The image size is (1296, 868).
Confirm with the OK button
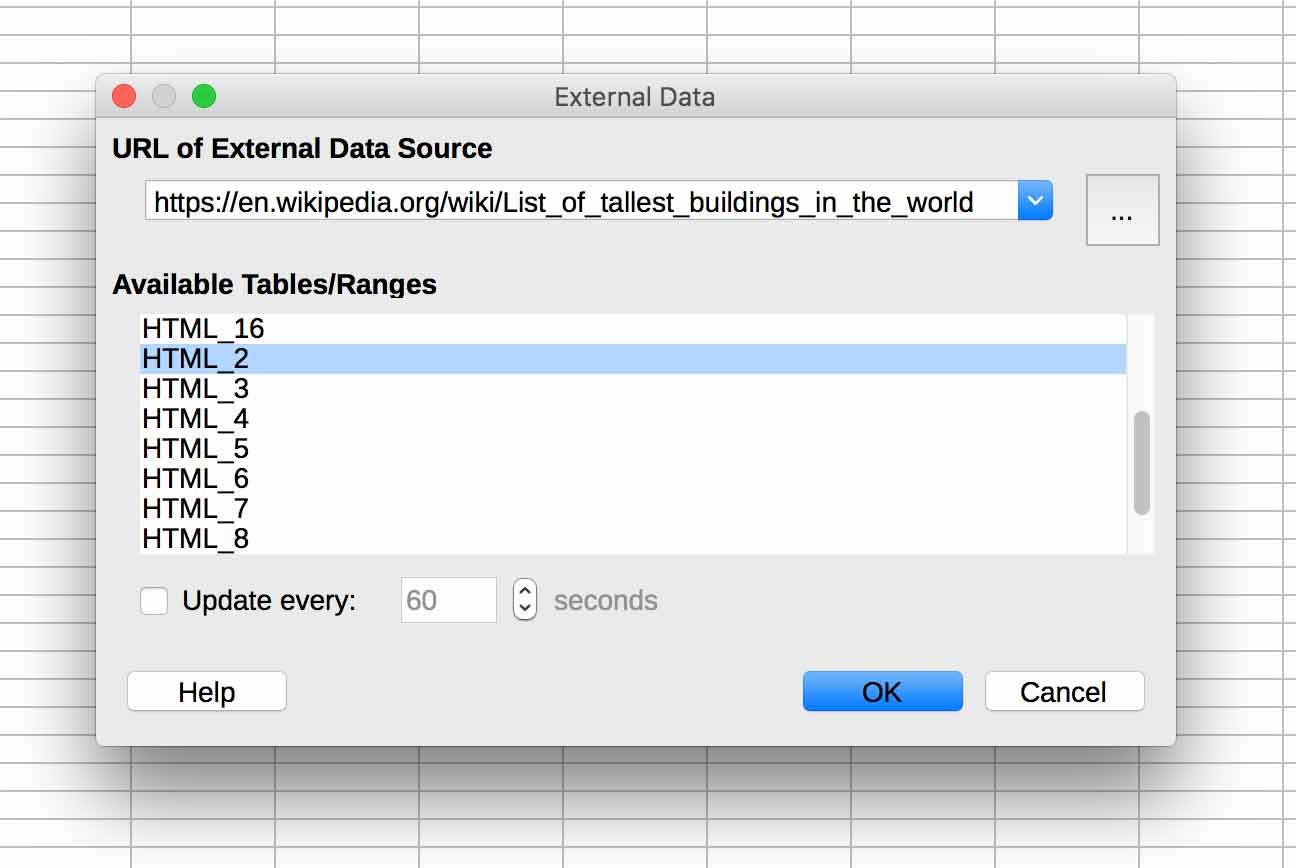coord(883,692)
